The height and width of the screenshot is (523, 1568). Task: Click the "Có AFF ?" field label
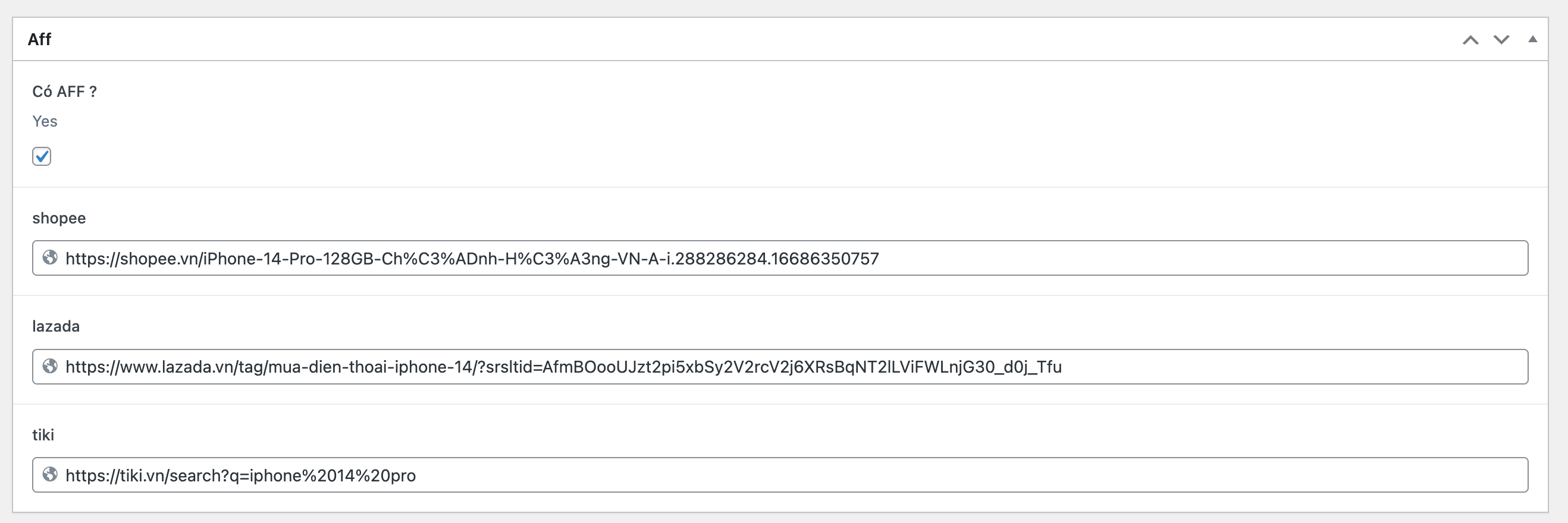64,92
